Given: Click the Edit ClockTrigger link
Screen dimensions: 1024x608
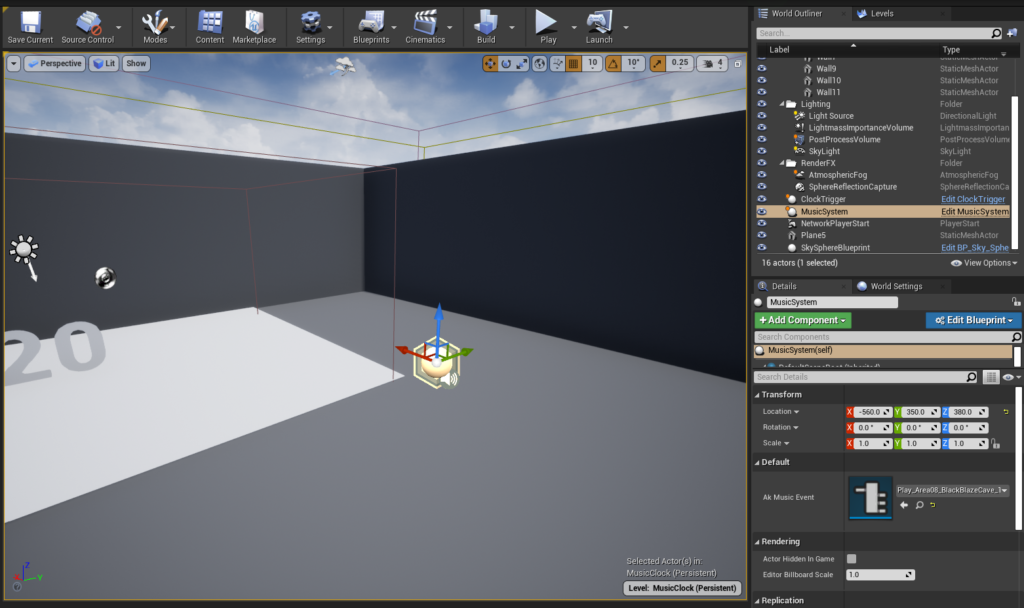Looking at the screenshot, I should click(973, 199).
